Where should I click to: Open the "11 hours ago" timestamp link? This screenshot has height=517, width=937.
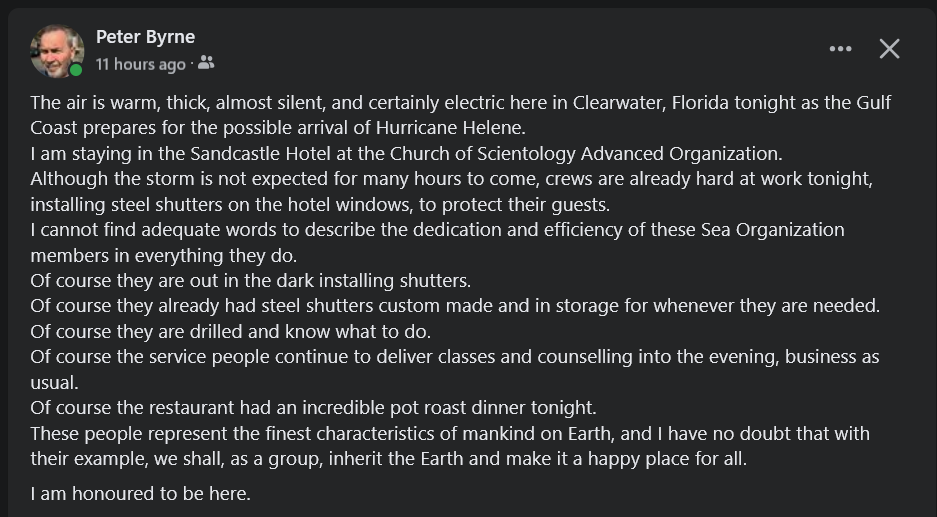(x=140, y=64)
